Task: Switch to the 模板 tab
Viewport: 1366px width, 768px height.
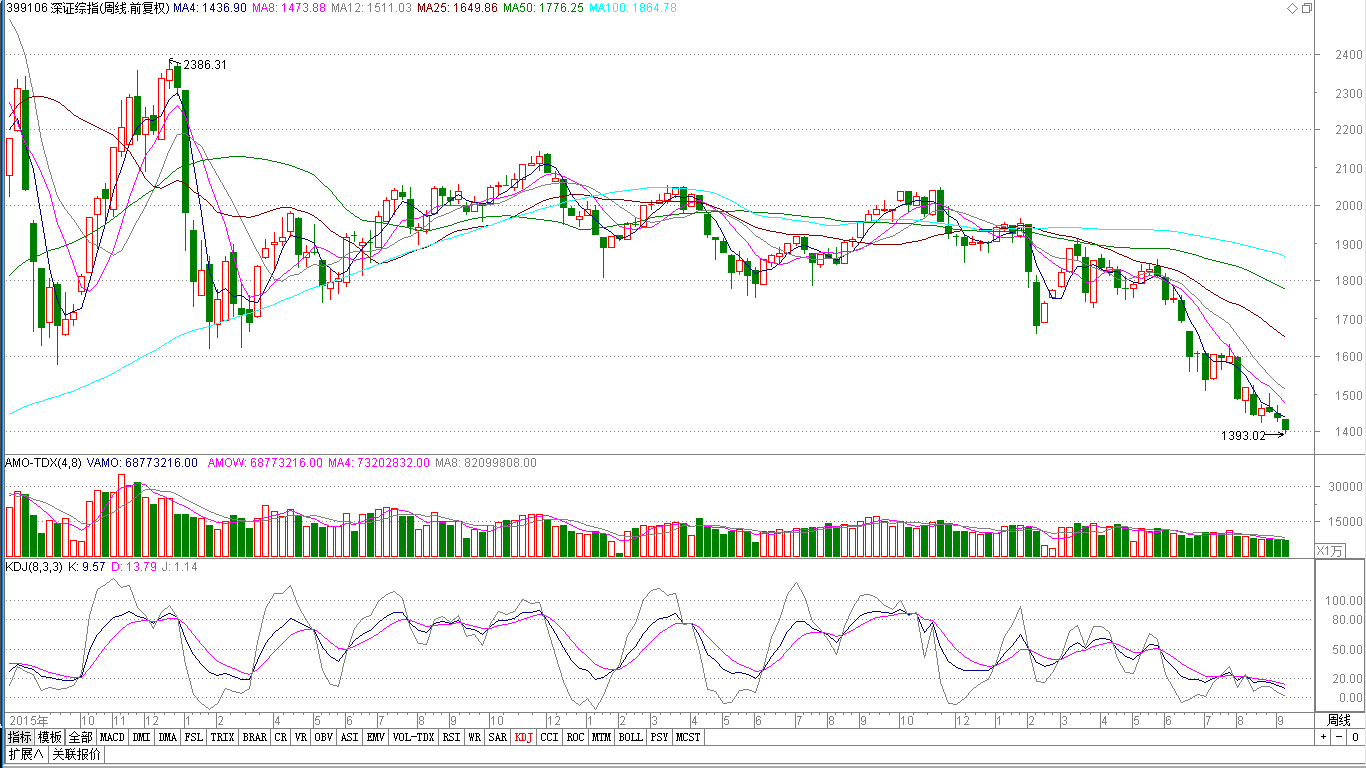Action: point(50,737)
